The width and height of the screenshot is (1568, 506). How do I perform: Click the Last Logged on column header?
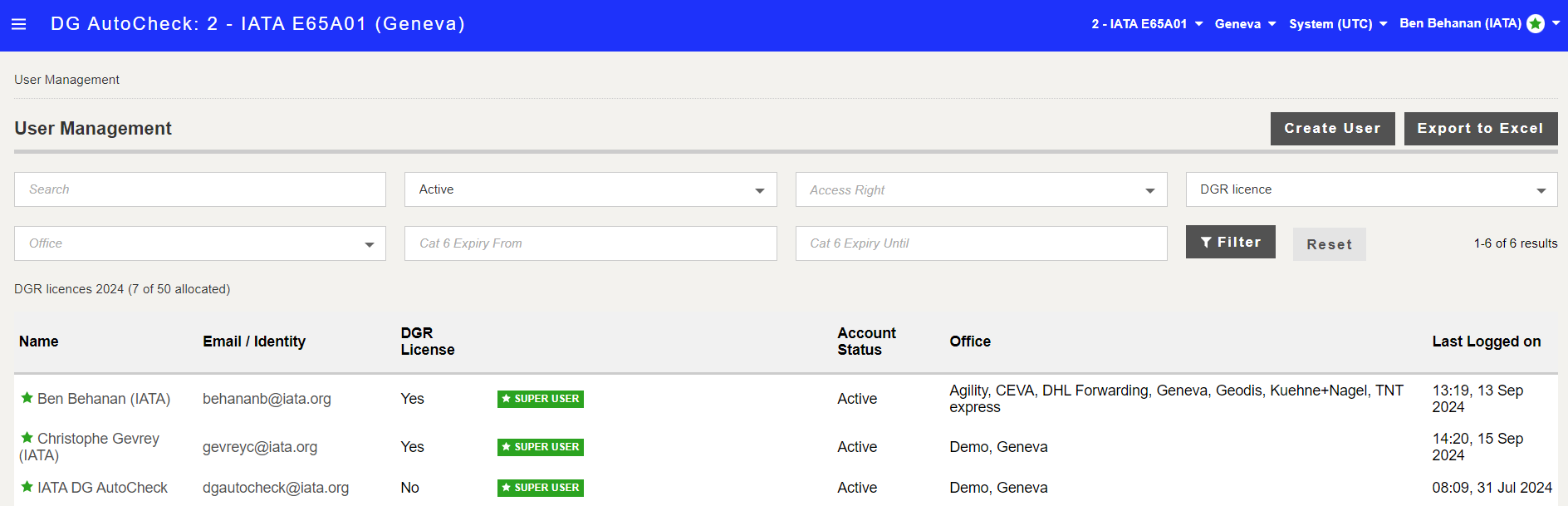click(x=1487, y=341)
